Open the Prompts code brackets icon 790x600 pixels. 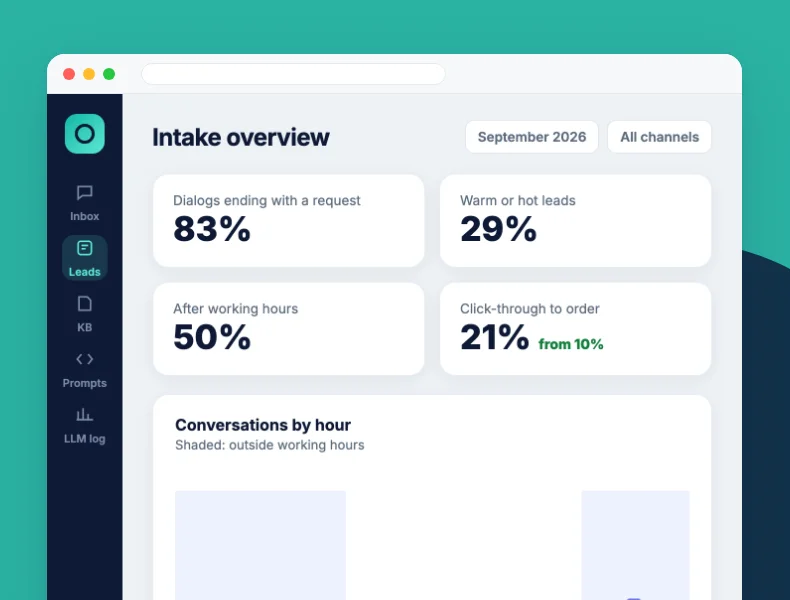tap(85, 359)
